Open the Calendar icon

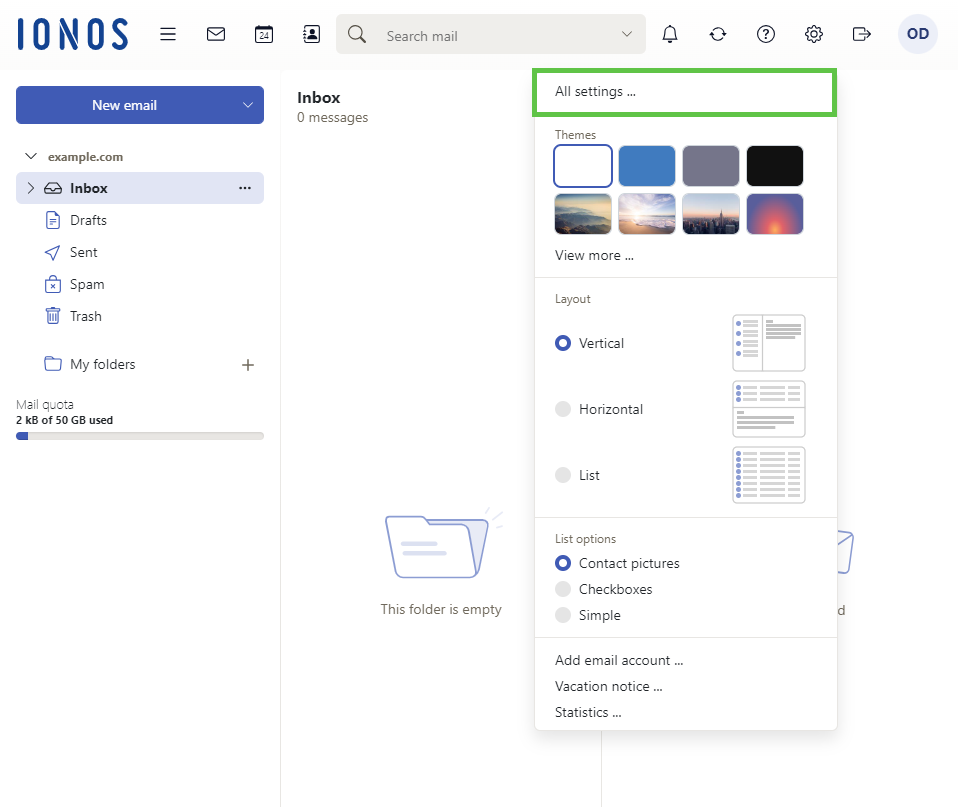click(x=263, y=33)
